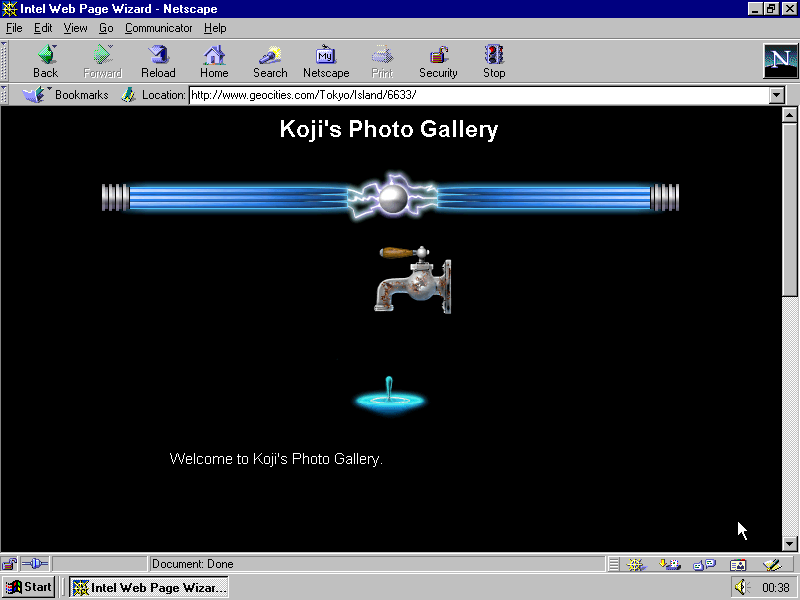Collapse the location toolbar using its handle
Image resolution: width=800 pixels, height=600 pixels.
[x=4, y=95]
